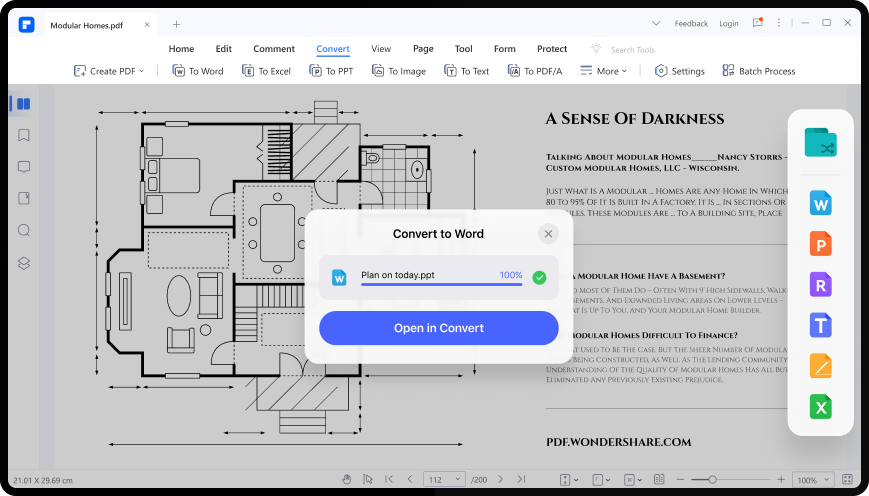Choose the PowerPoint format icon in the side panel
The image size is (869, 496).
tap(820, 244)
